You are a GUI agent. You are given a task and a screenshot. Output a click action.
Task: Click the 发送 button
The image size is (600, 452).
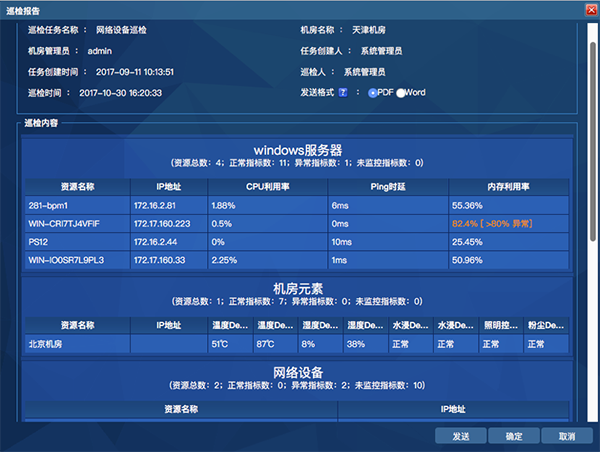click(x=460, y=436)
